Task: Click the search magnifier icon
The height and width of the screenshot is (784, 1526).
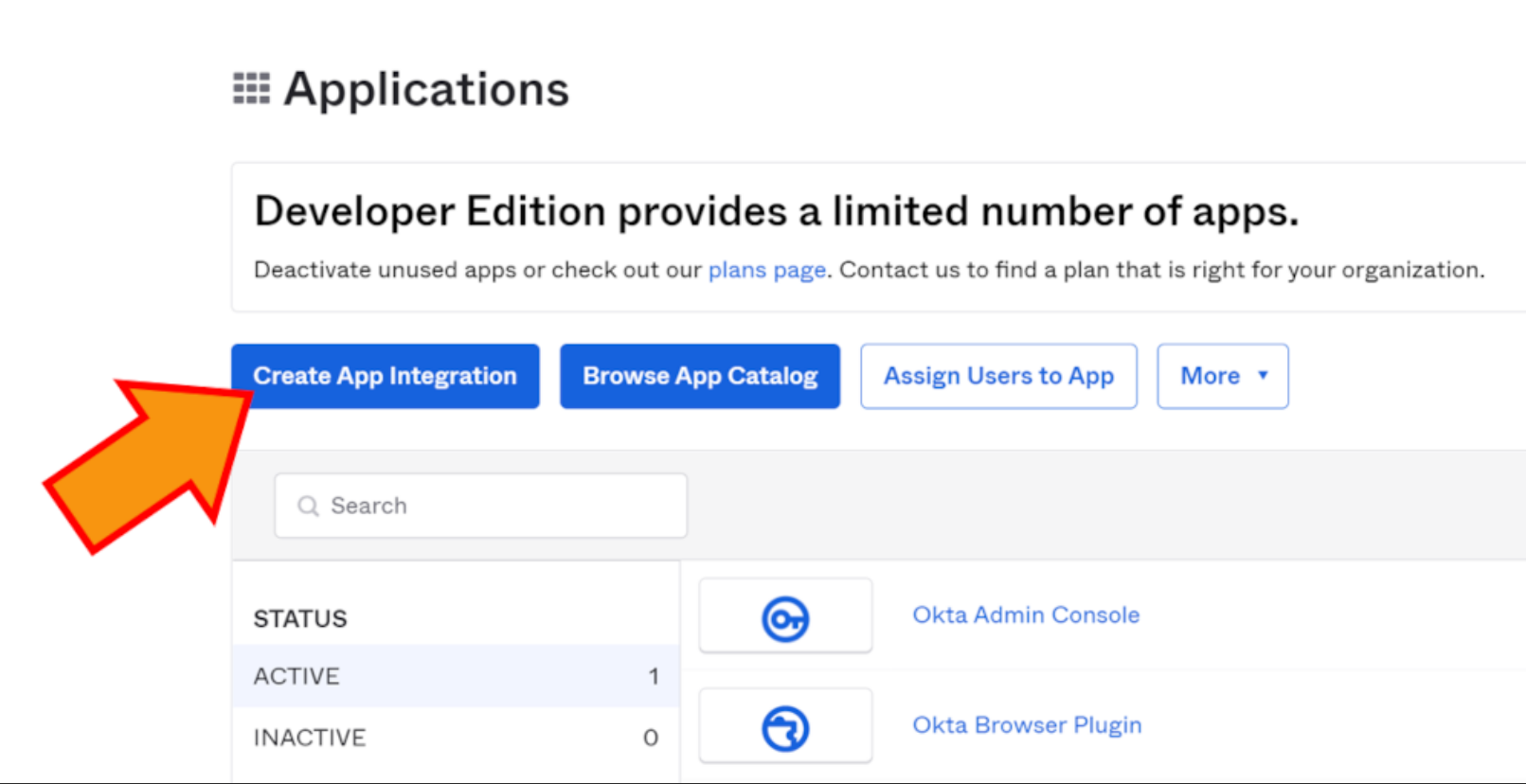Action: pyautogui.click(x=308, y=506)
